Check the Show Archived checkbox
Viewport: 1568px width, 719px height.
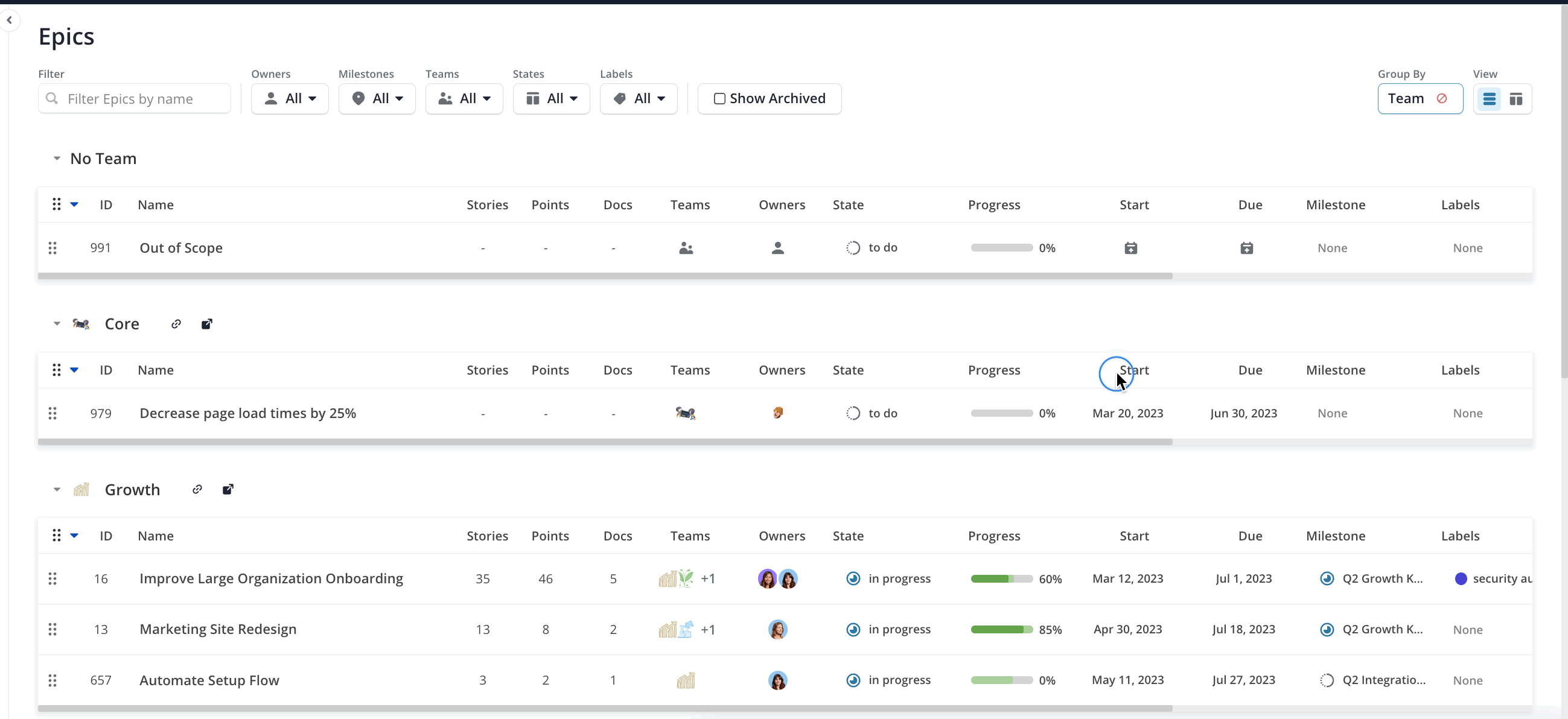pos(719,98)
